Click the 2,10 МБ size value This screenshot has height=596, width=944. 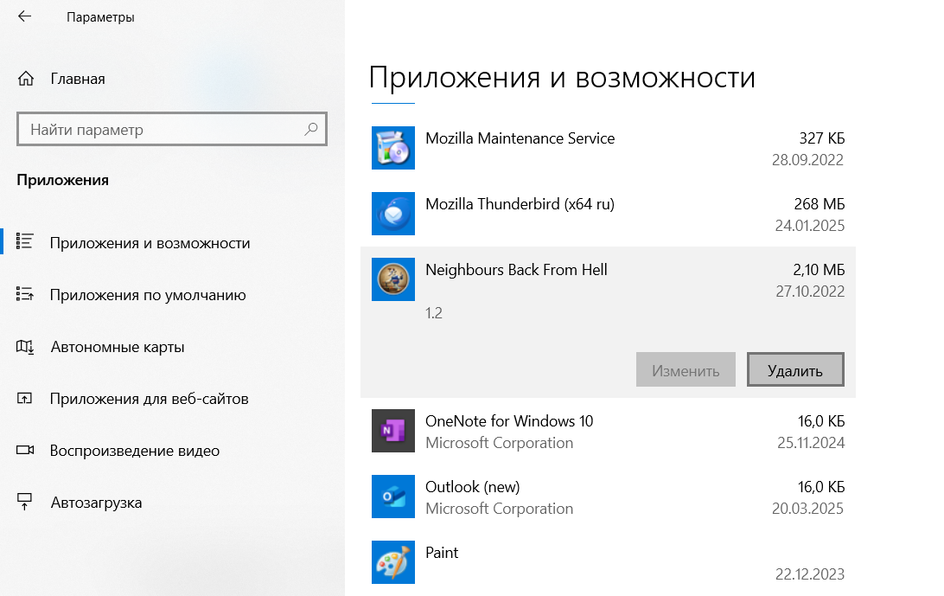pos(819,270)
